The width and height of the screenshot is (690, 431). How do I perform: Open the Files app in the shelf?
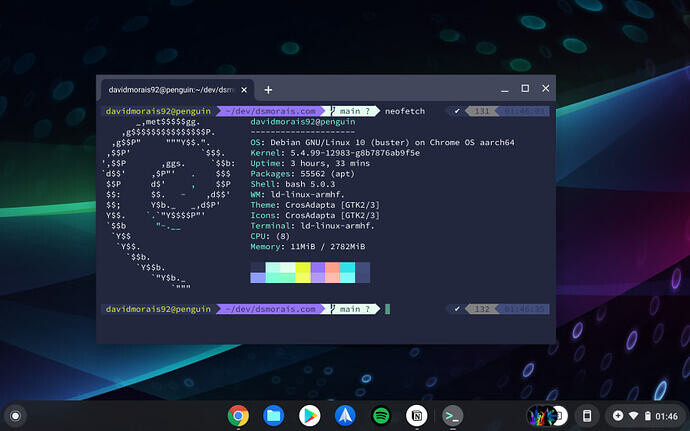[x=274, y=416]
